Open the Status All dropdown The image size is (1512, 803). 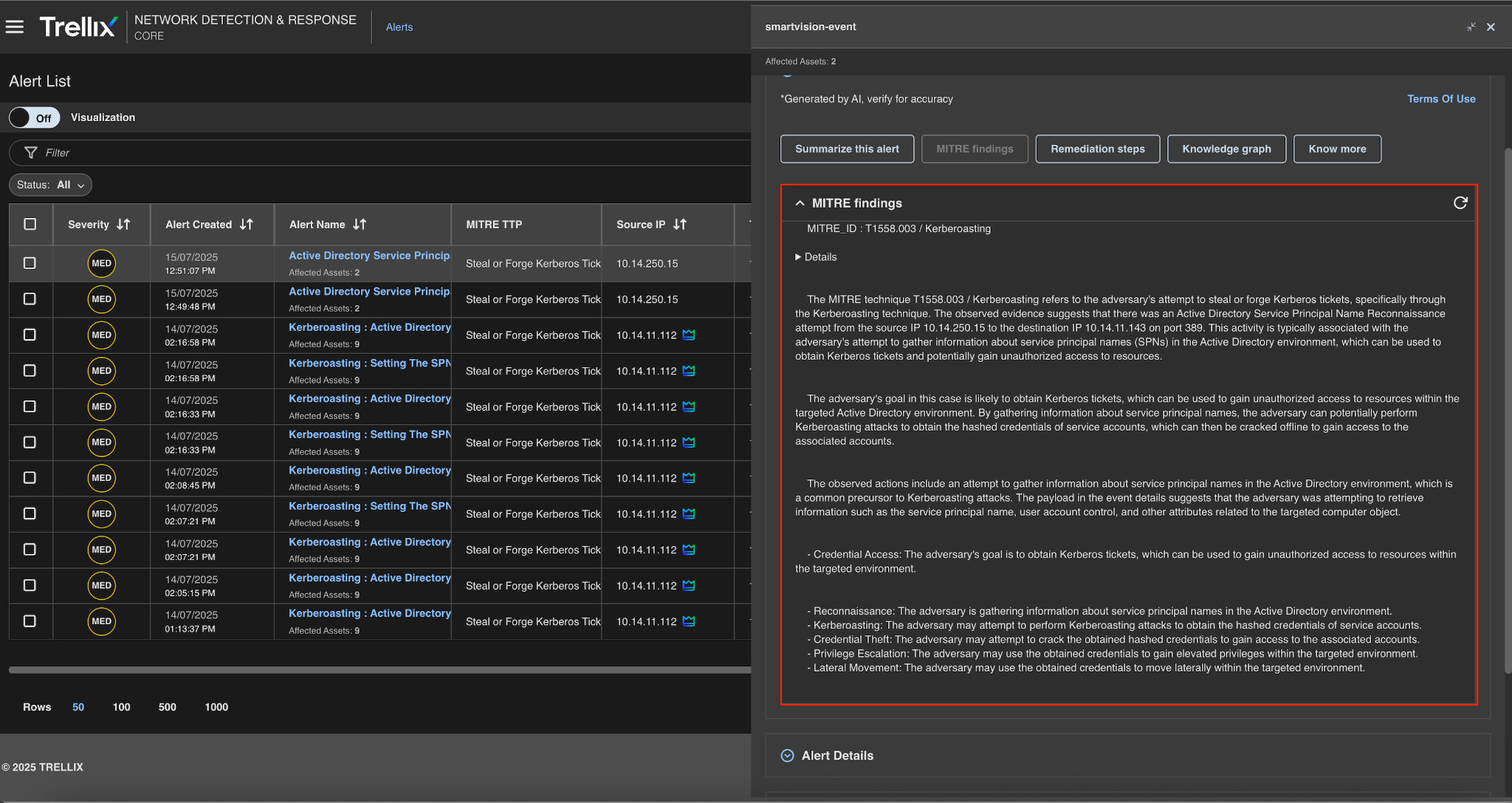tap(50, 185)
